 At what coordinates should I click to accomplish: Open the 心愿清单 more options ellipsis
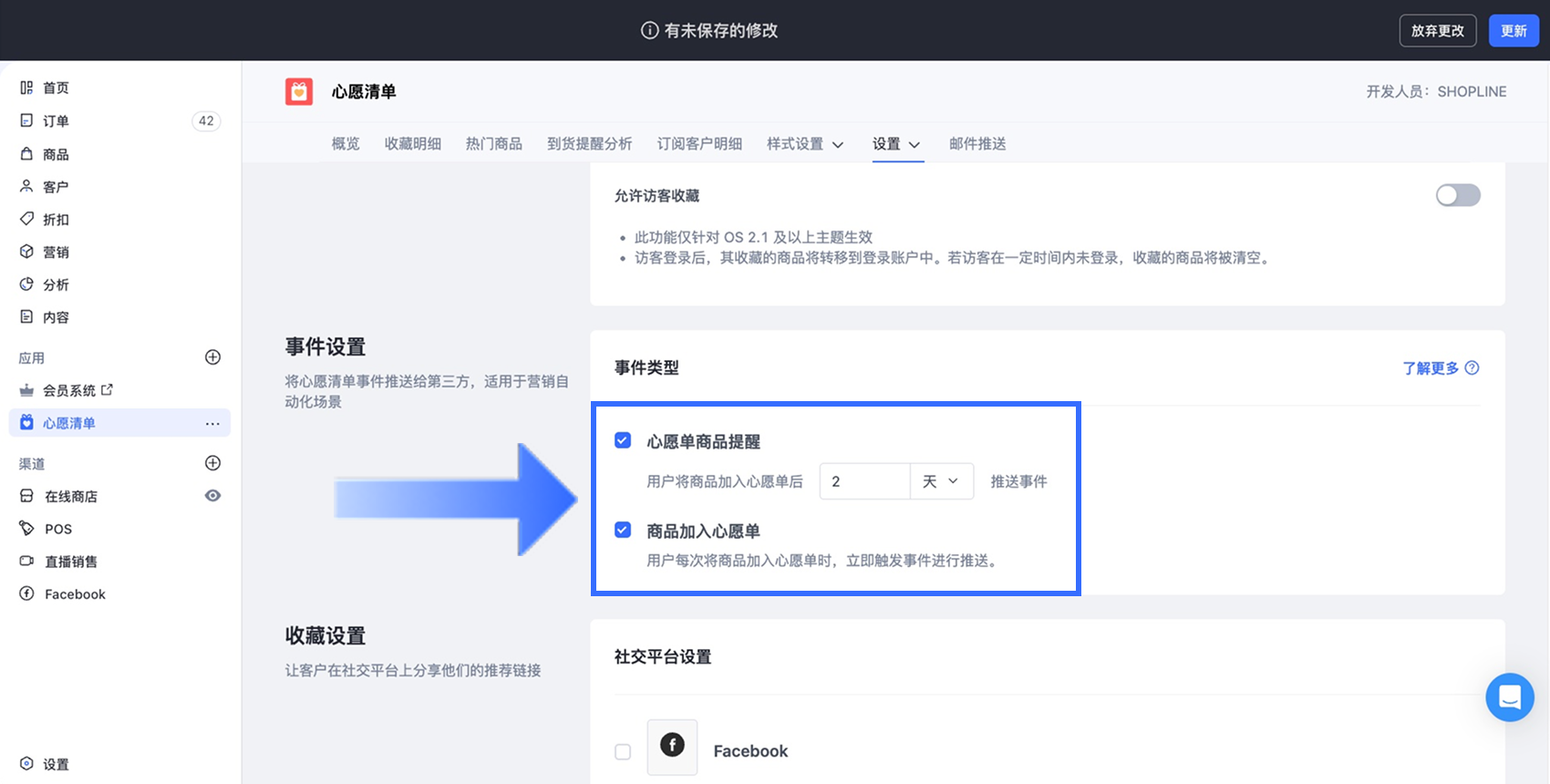[x=212, y=423]
